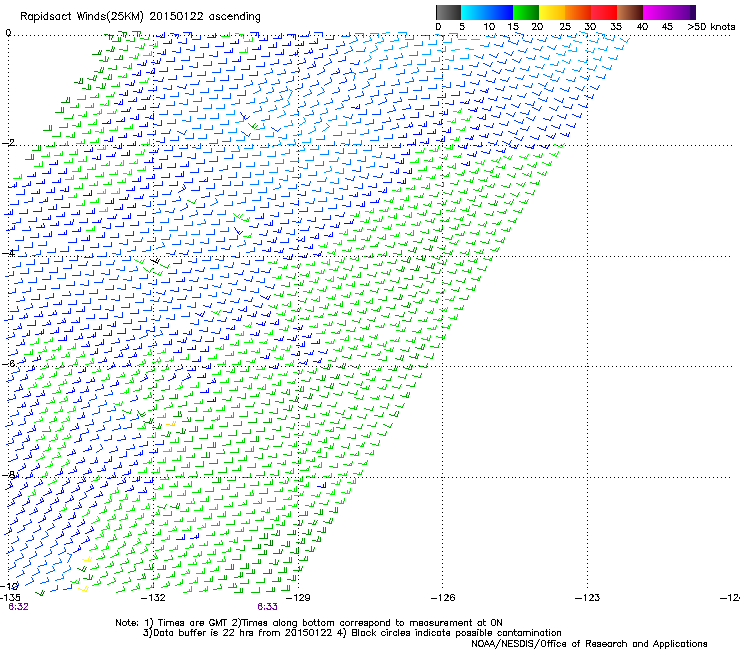Screen dimensions: 740x650
Task: Click the brown 35-40 knots legend segment
Action: click(x=630, y=12)
